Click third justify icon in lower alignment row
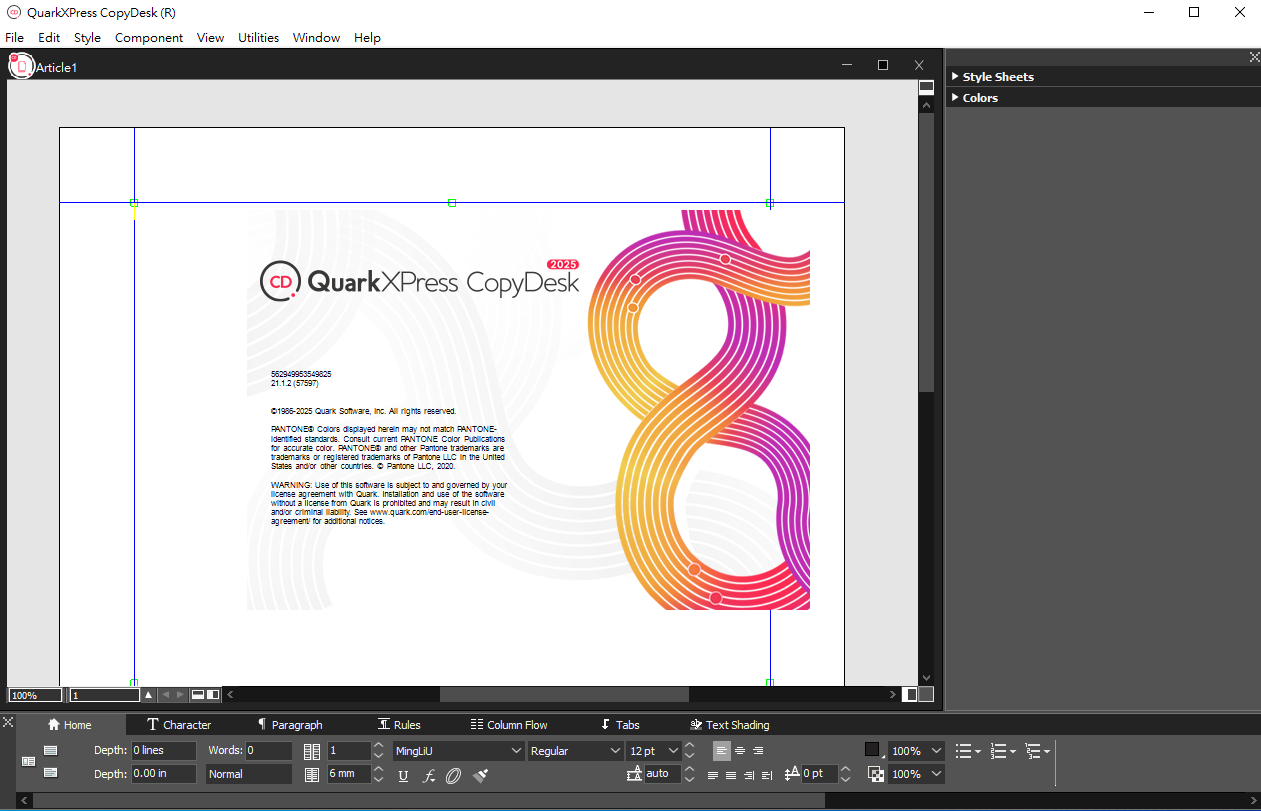The image size is (1261, 811). [x=749, y=775]
